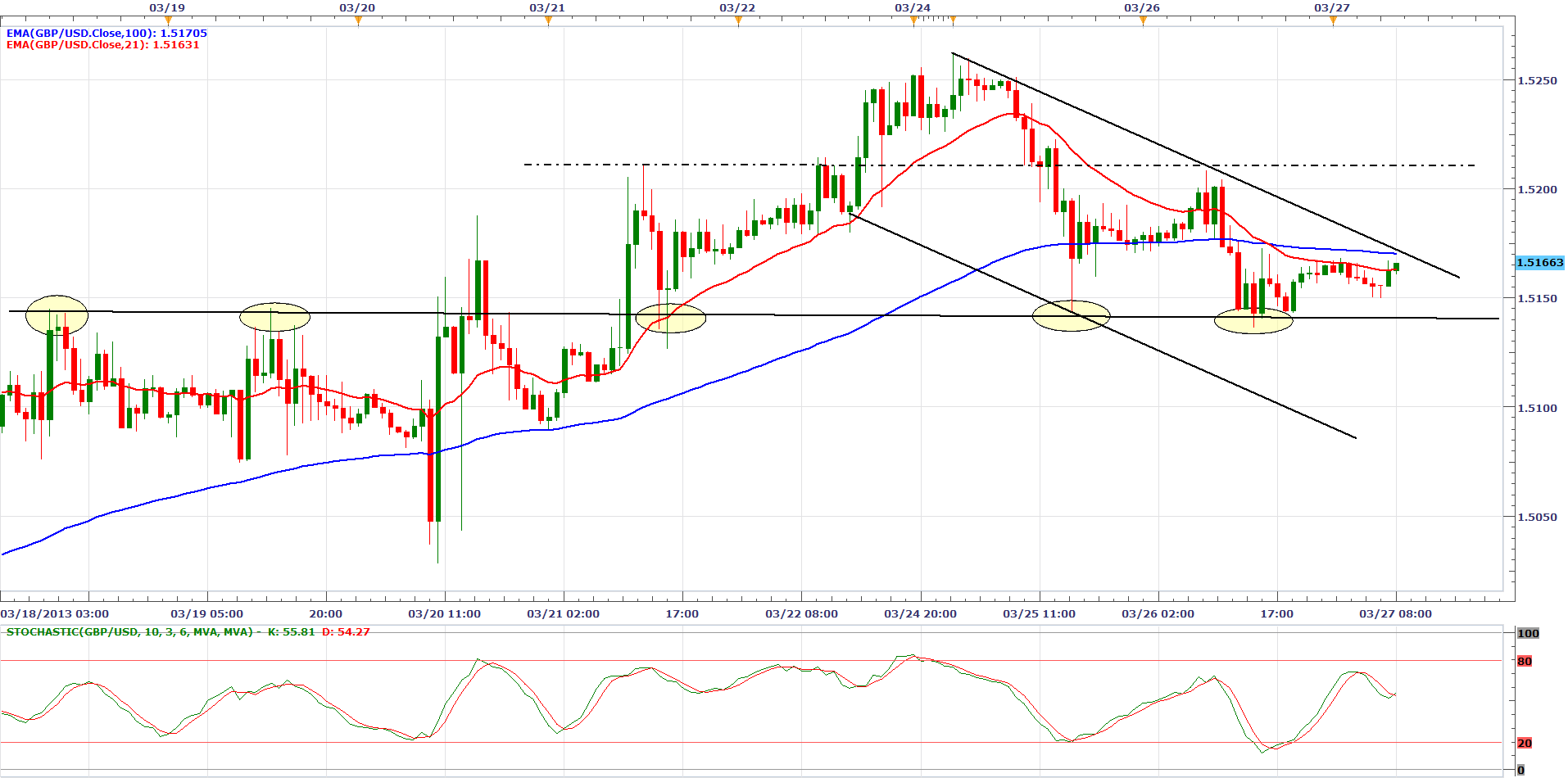Select the second yellow ellipse from left
This screenshot has width=1568, height=778.
(x=274, y=317)
